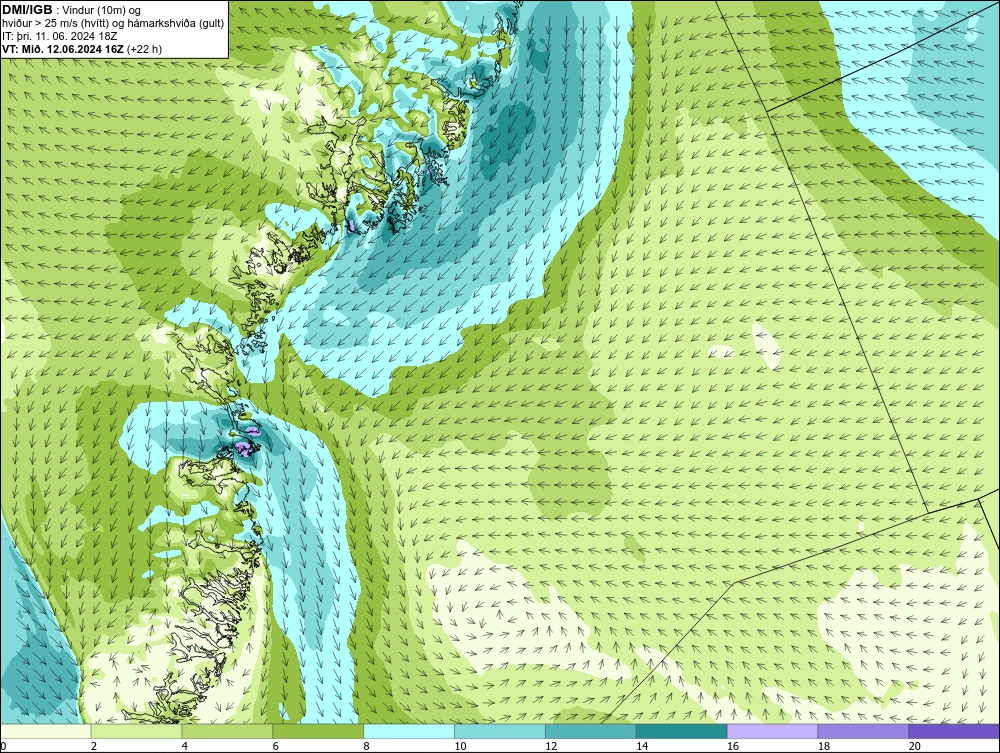Select the 4–6 m/s green legend swatch

tap(227, 731)
